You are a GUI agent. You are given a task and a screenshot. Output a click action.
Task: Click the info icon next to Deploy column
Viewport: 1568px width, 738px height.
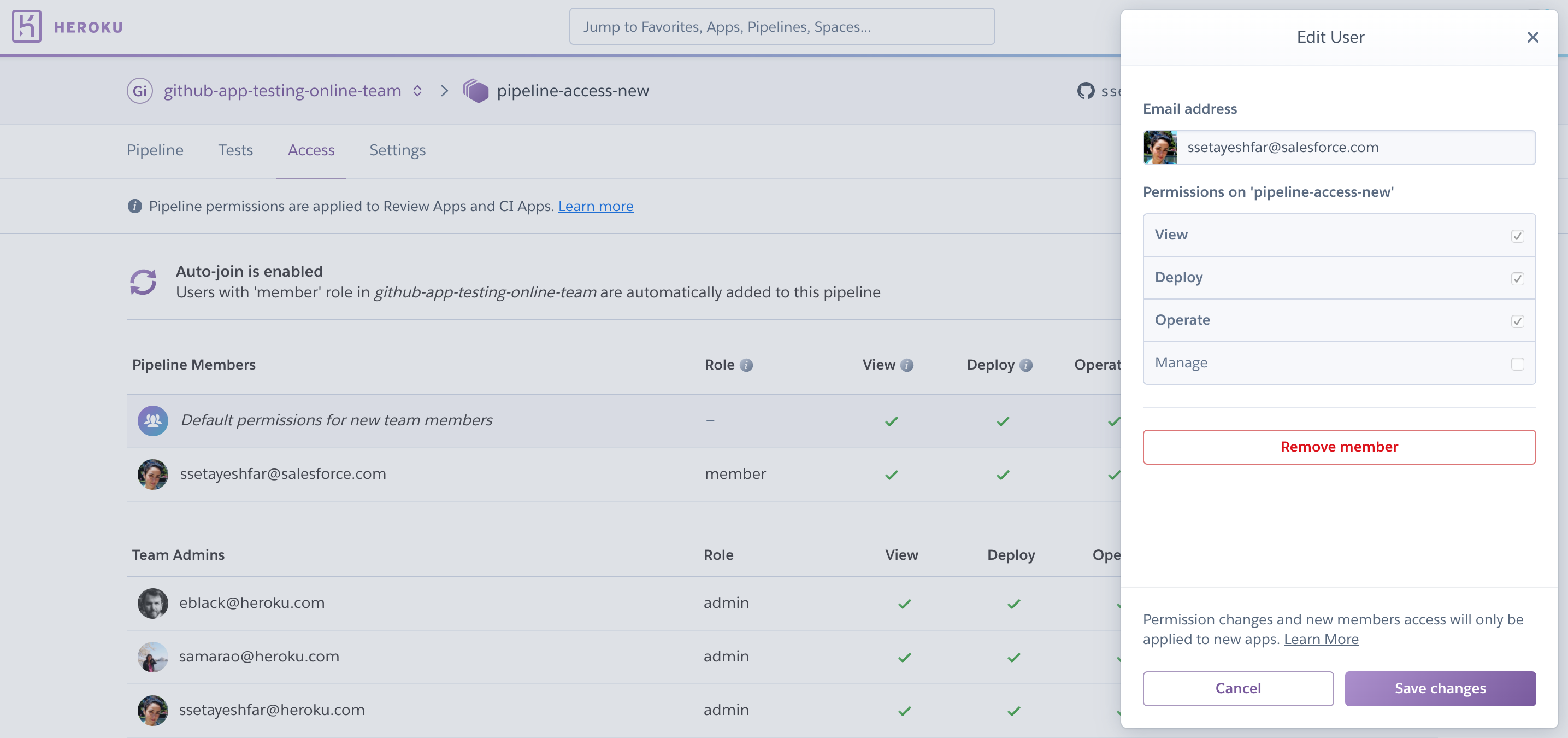click(1026, 365)
